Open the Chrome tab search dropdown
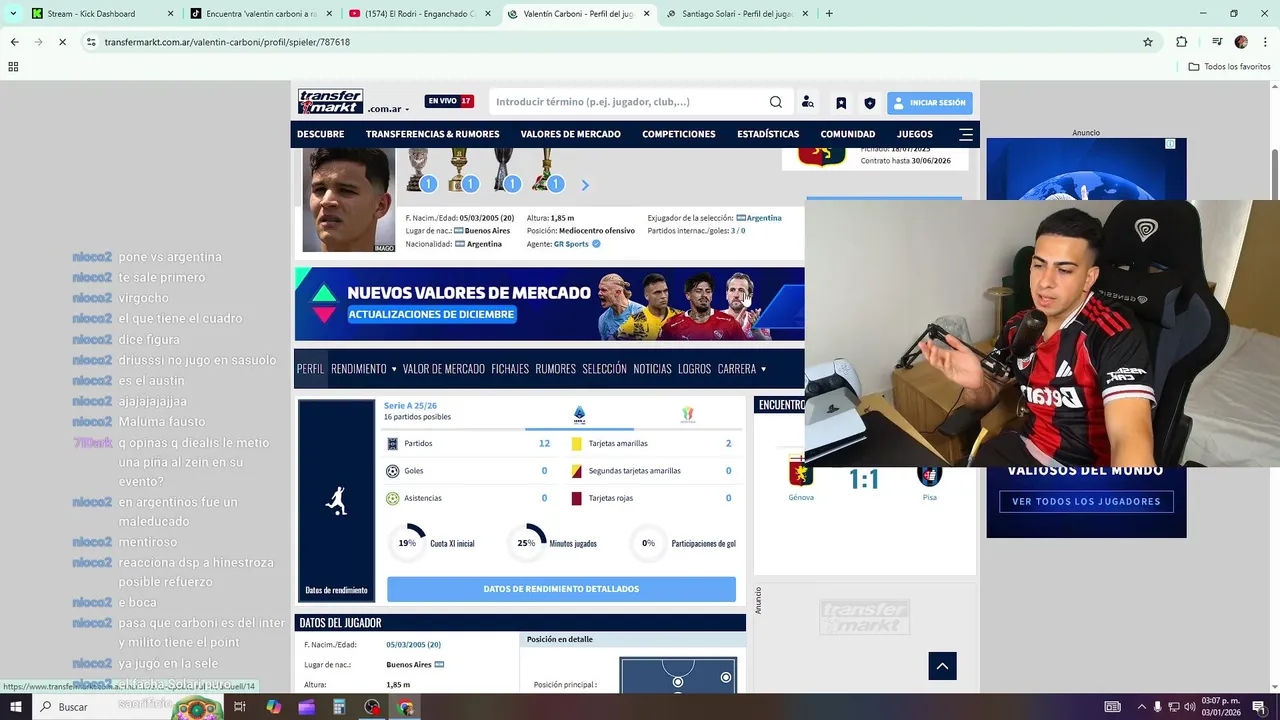Image resolution: width=1280 pixels, height=720 pixels. click(13, 14)
